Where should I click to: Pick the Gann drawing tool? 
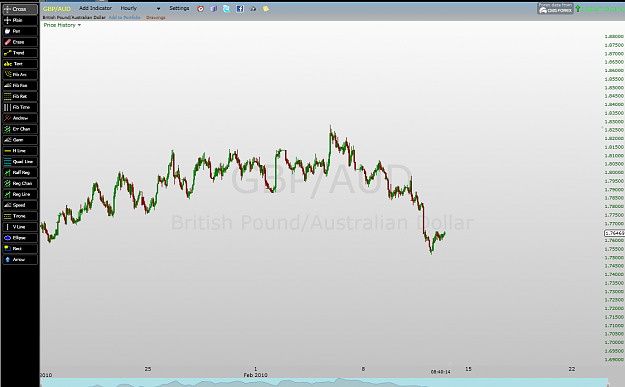pyautogui.click(x=20, y=140)
